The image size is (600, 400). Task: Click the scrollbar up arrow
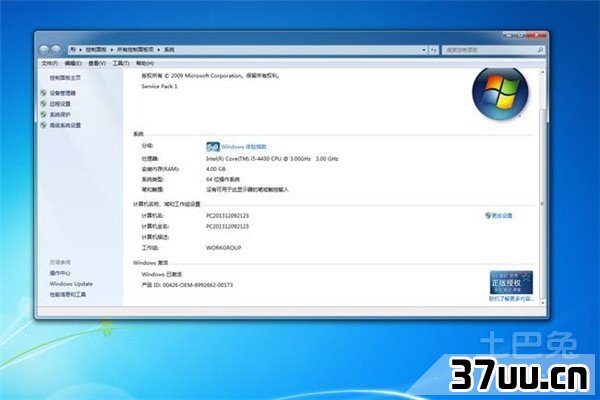542,72
